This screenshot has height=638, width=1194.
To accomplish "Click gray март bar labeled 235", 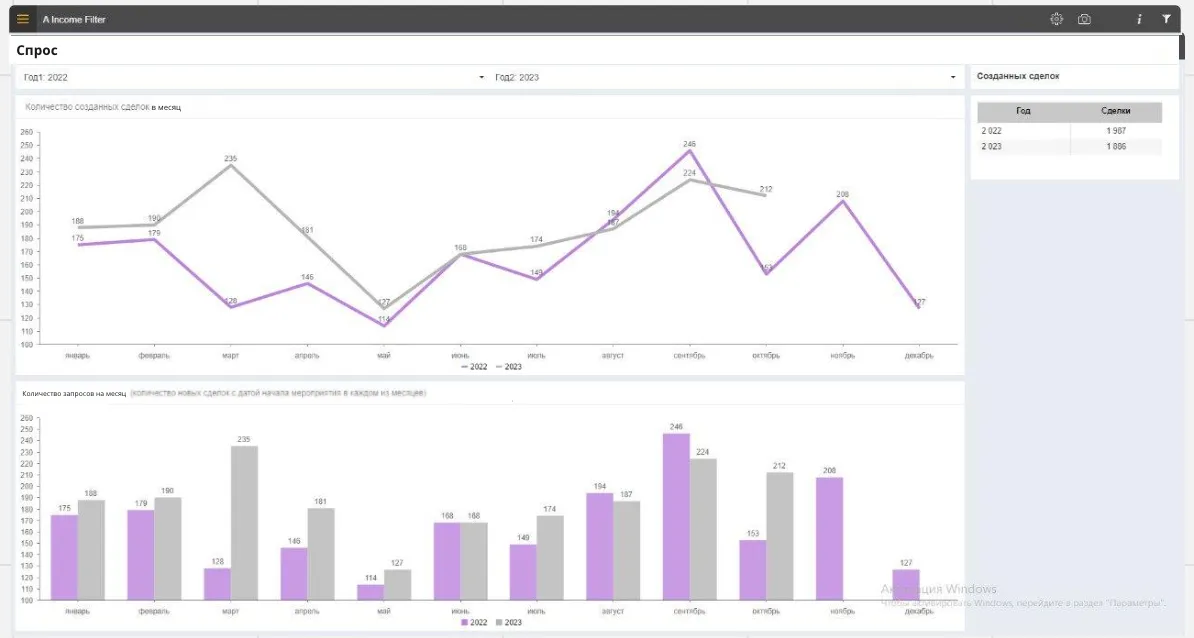I will (x=244, y=522).
